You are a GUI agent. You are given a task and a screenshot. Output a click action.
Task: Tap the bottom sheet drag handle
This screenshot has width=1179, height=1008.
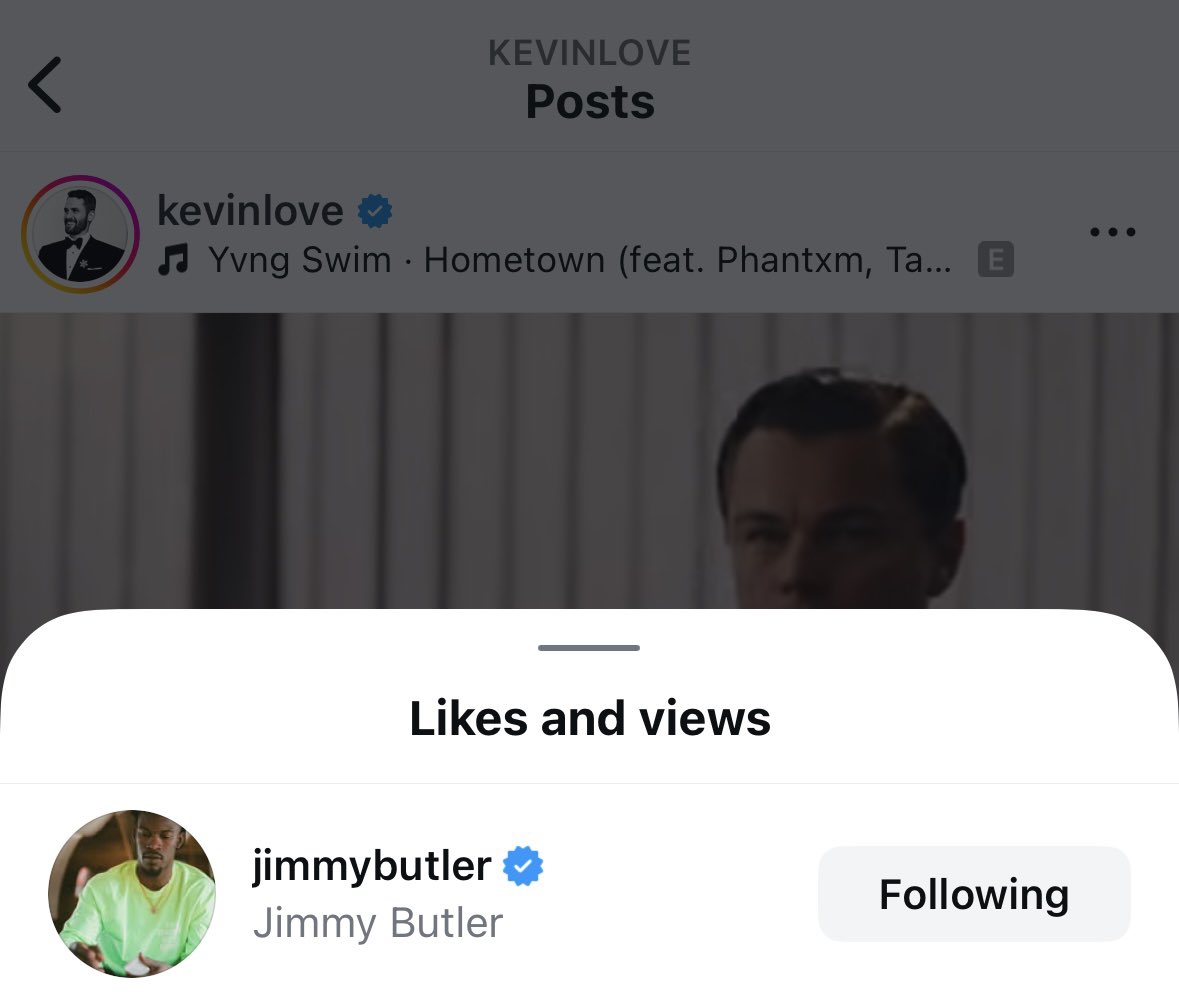pyautogui.click(x=589, y=648)
